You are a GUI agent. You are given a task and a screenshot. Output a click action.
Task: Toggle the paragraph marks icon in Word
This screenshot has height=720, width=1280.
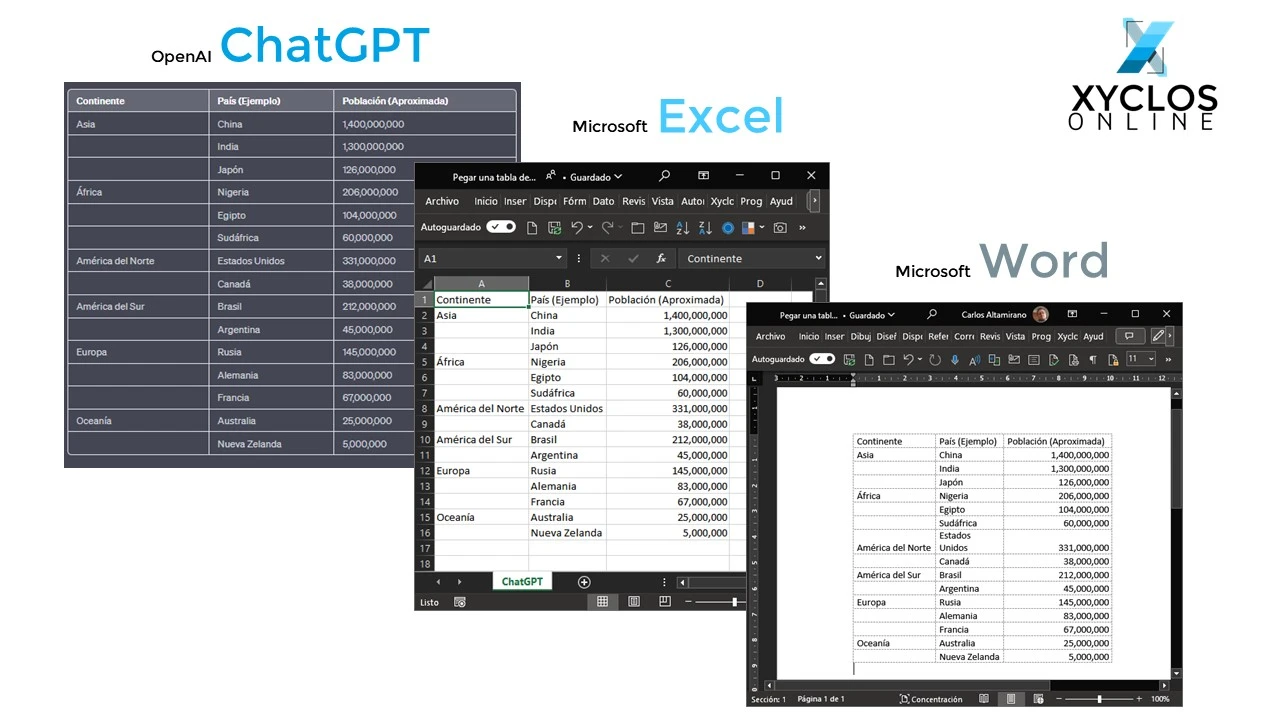pos(1092,359)
